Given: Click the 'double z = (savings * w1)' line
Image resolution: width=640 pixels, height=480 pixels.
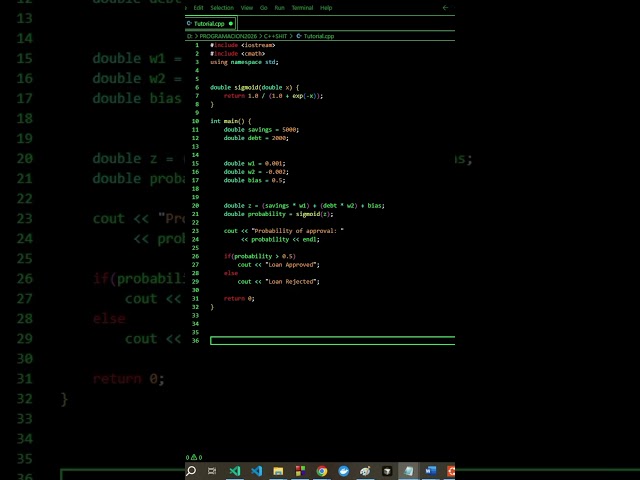Looking at the screenshot, I should [304, 206].
